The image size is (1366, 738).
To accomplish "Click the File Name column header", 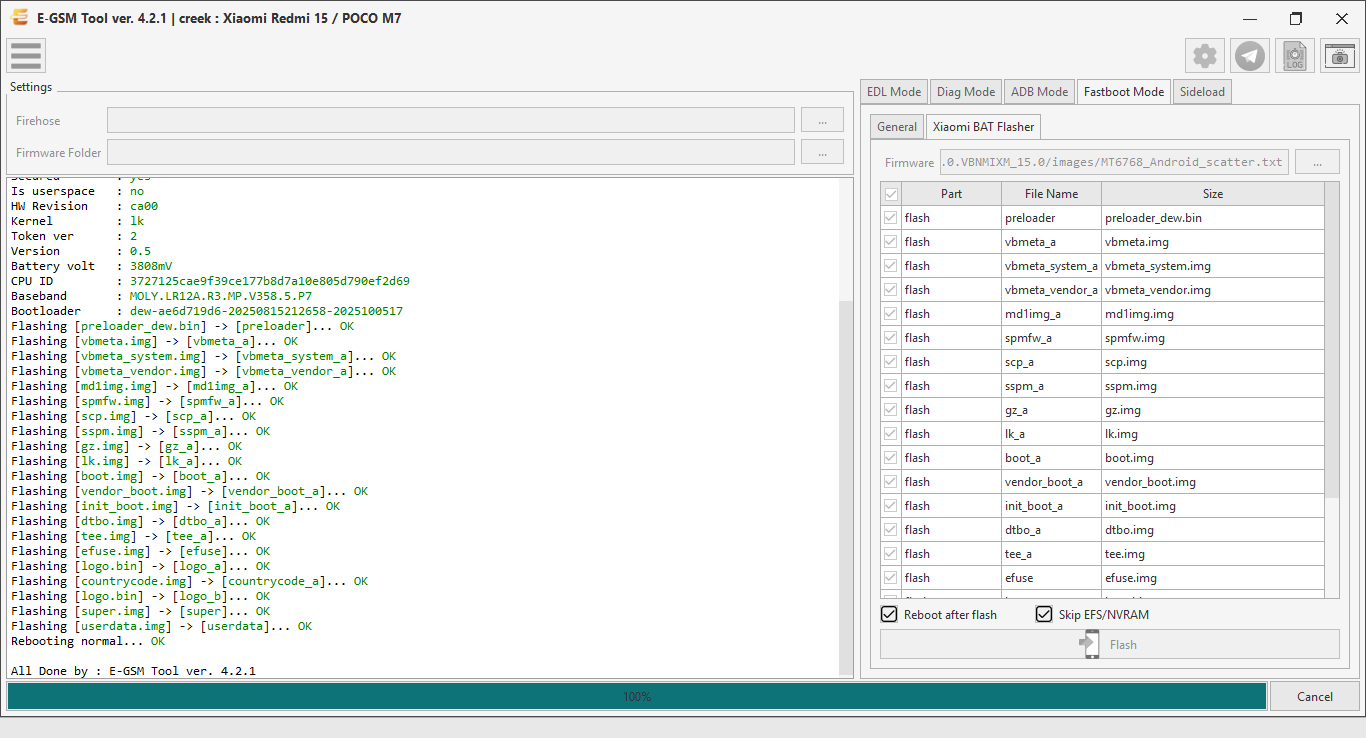I will pyautogui.click(x=1052, y=194).
